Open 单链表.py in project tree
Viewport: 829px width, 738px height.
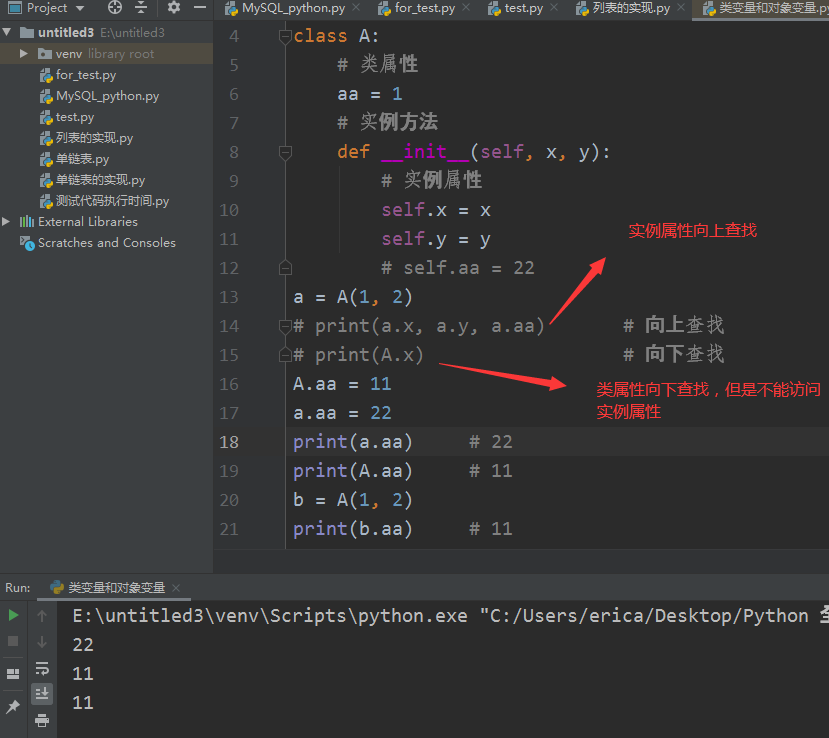[x=82, y=159]
